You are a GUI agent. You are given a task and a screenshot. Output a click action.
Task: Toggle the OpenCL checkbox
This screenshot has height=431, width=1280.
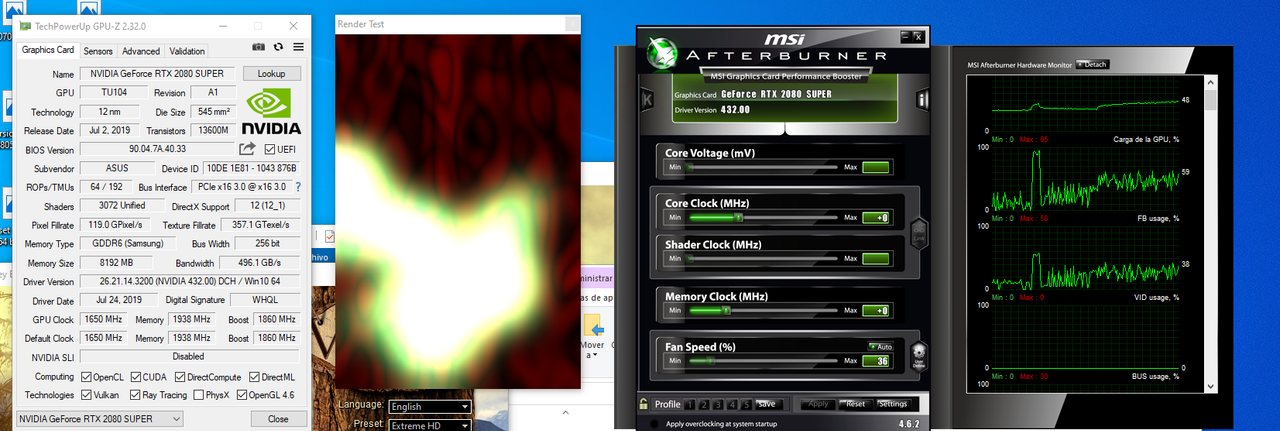tap(85, 377)
